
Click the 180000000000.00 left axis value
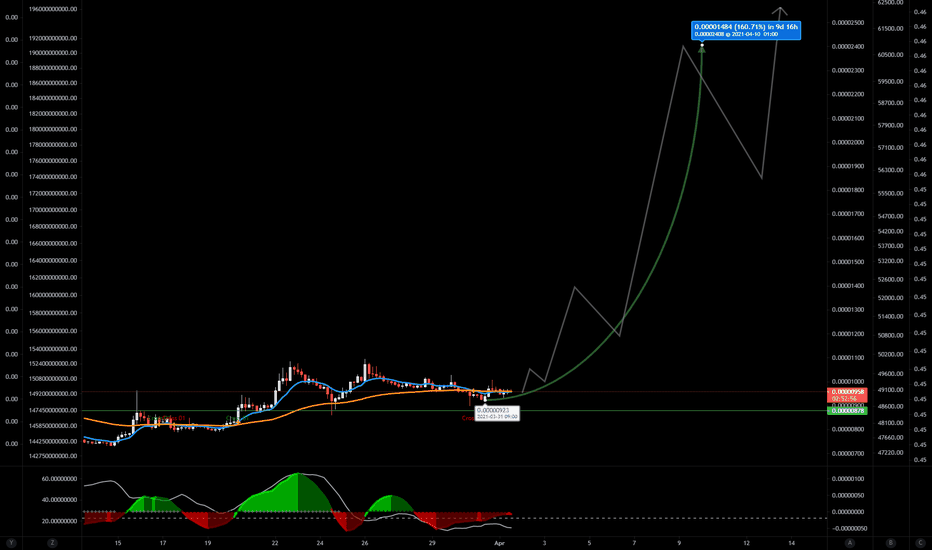coord(53,129)
